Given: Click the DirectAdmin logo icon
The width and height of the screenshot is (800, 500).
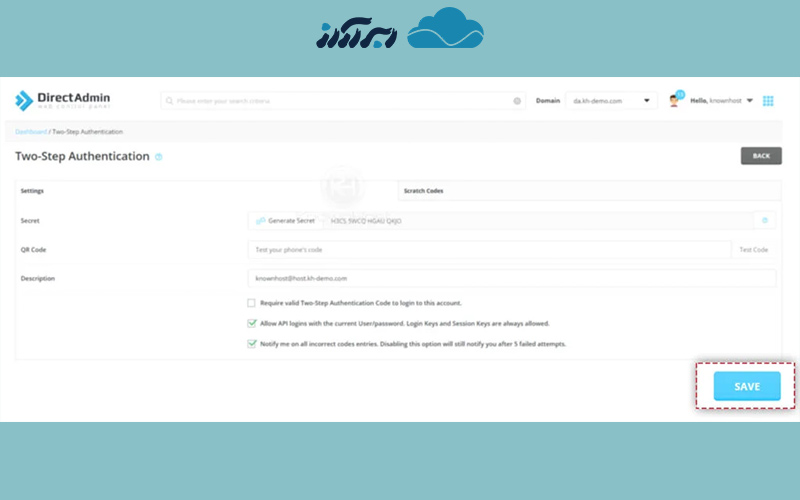Looking at the screenshot, I should tap(24, 101).
